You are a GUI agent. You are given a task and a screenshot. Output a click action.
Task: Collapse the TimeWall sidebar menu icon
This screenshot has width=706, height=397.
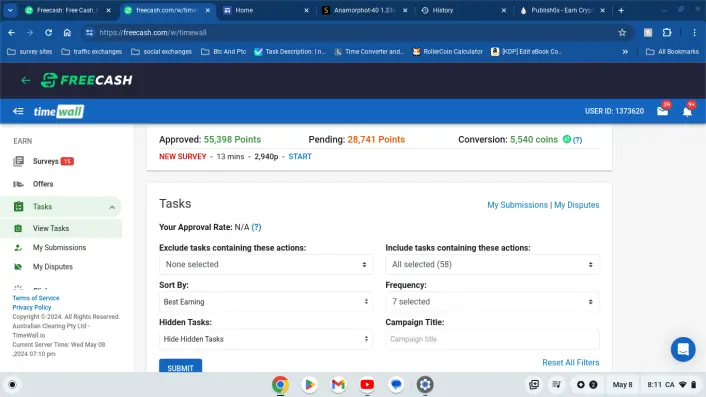coord(18,111)
